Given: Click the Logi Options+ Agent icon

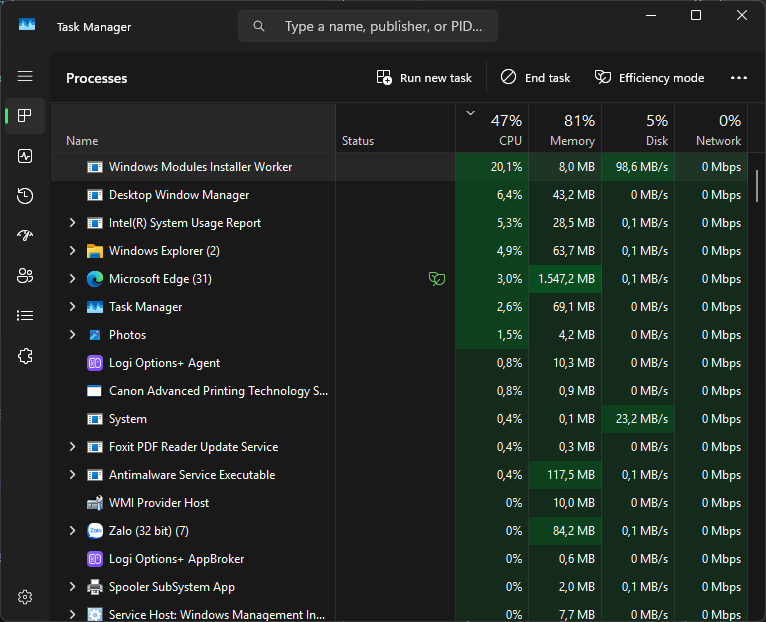Looking at the screenshot, I should point(95,363).
